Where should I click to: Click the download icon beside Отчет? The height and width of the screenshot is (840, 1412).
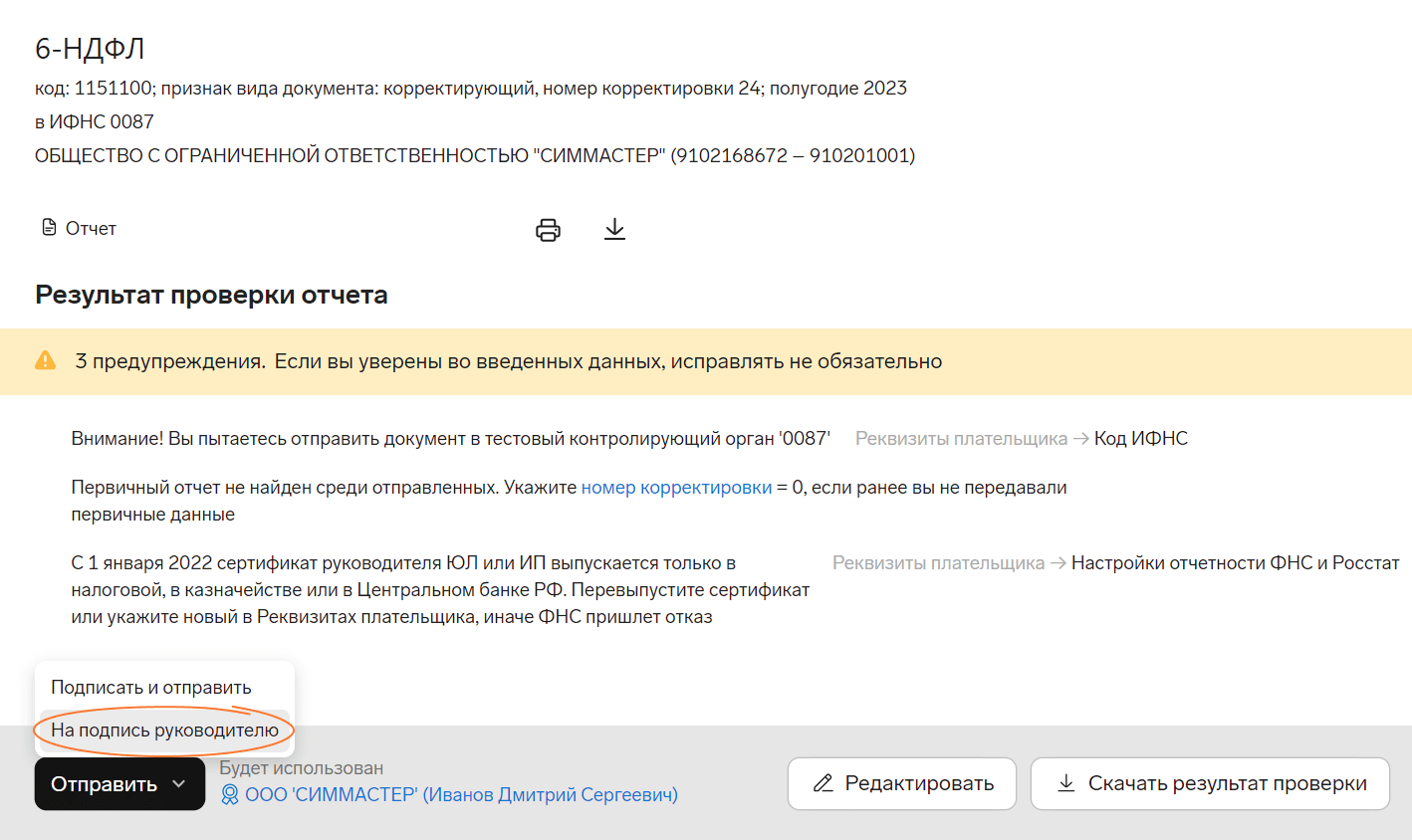click(x=614, y=230)
